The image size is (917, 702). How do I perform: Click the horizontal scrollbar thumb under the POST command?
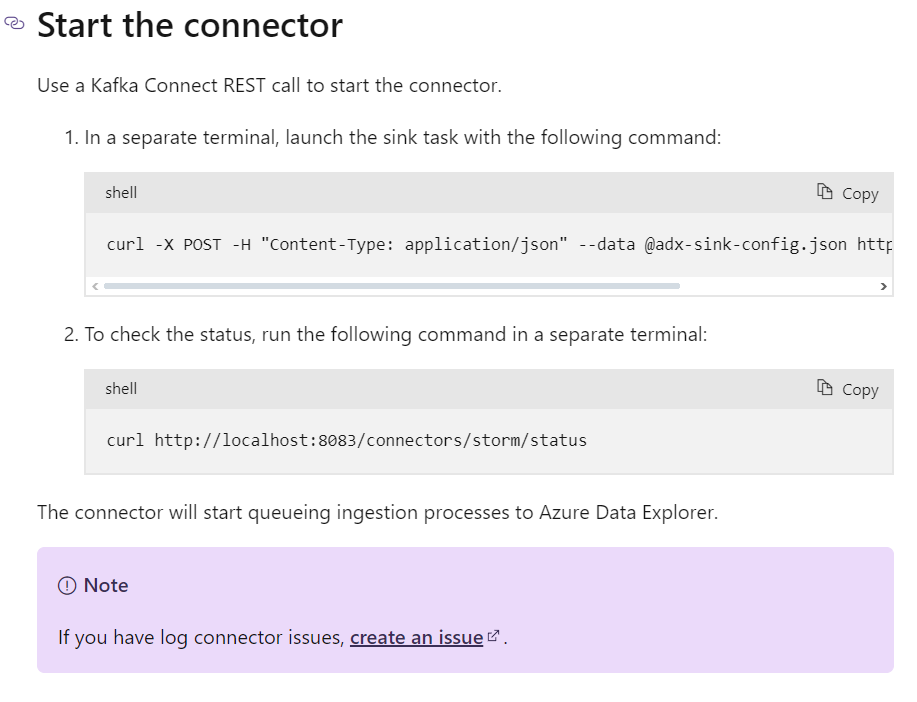point(392,286)
